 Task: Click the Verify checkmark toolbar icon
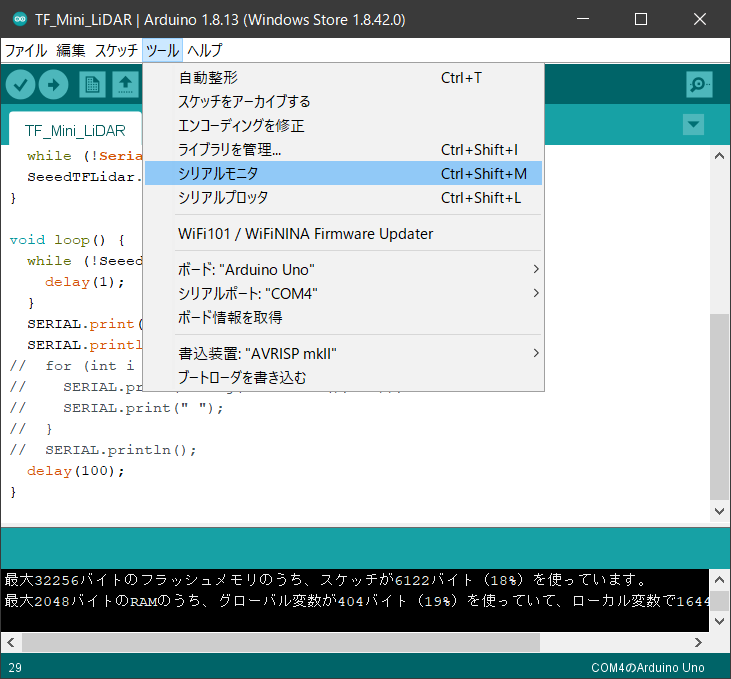coord(21,85)
